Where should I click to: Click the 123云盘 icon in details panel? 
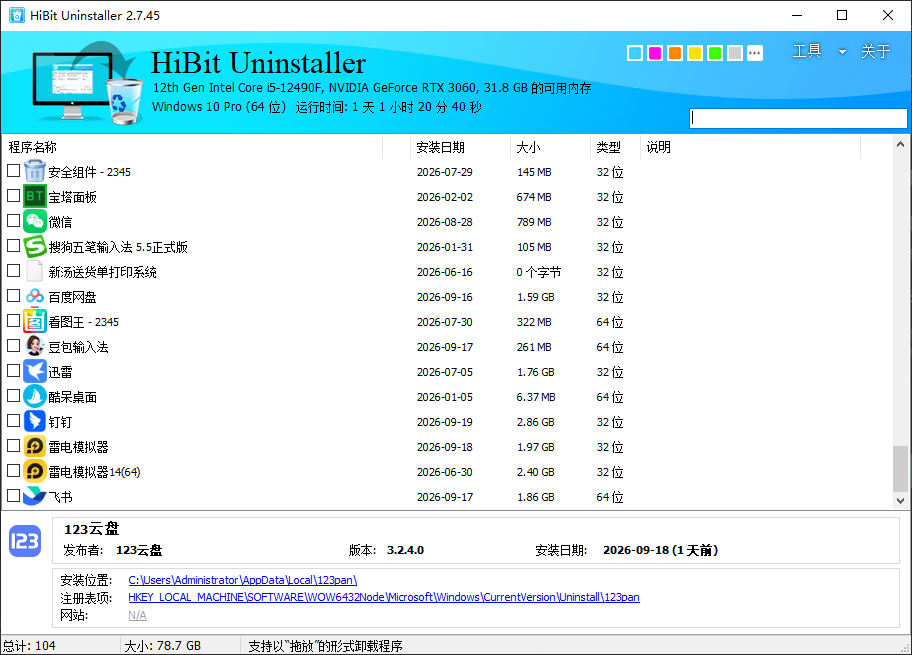point(25,542)
